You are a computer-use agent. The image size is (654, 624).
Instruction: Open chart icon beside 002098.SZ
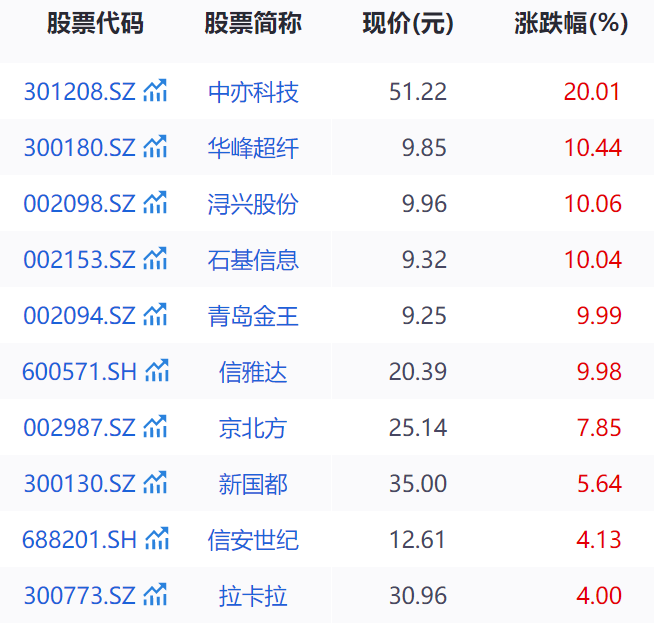[155, 202]
